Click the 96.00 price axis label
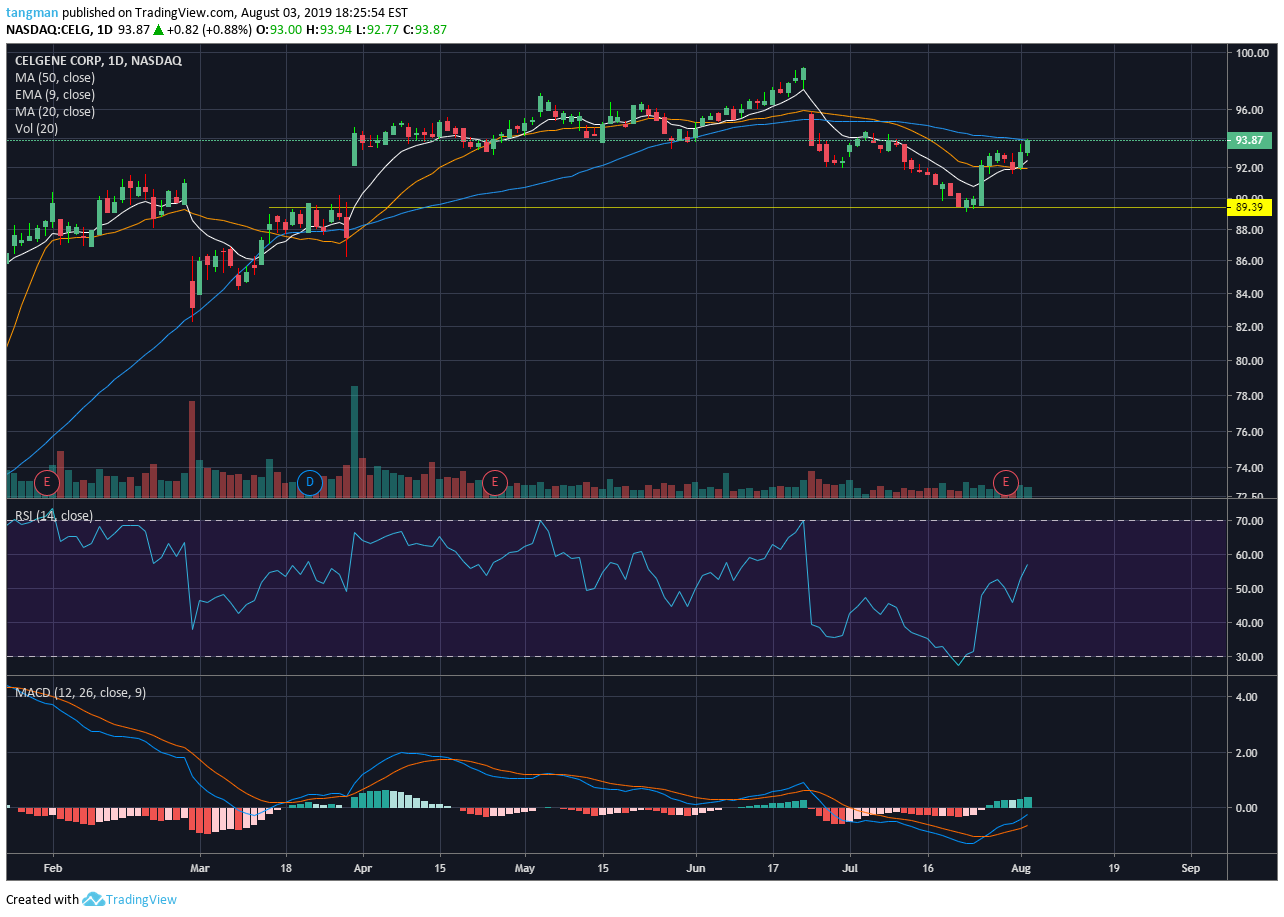 (1251, 110)
